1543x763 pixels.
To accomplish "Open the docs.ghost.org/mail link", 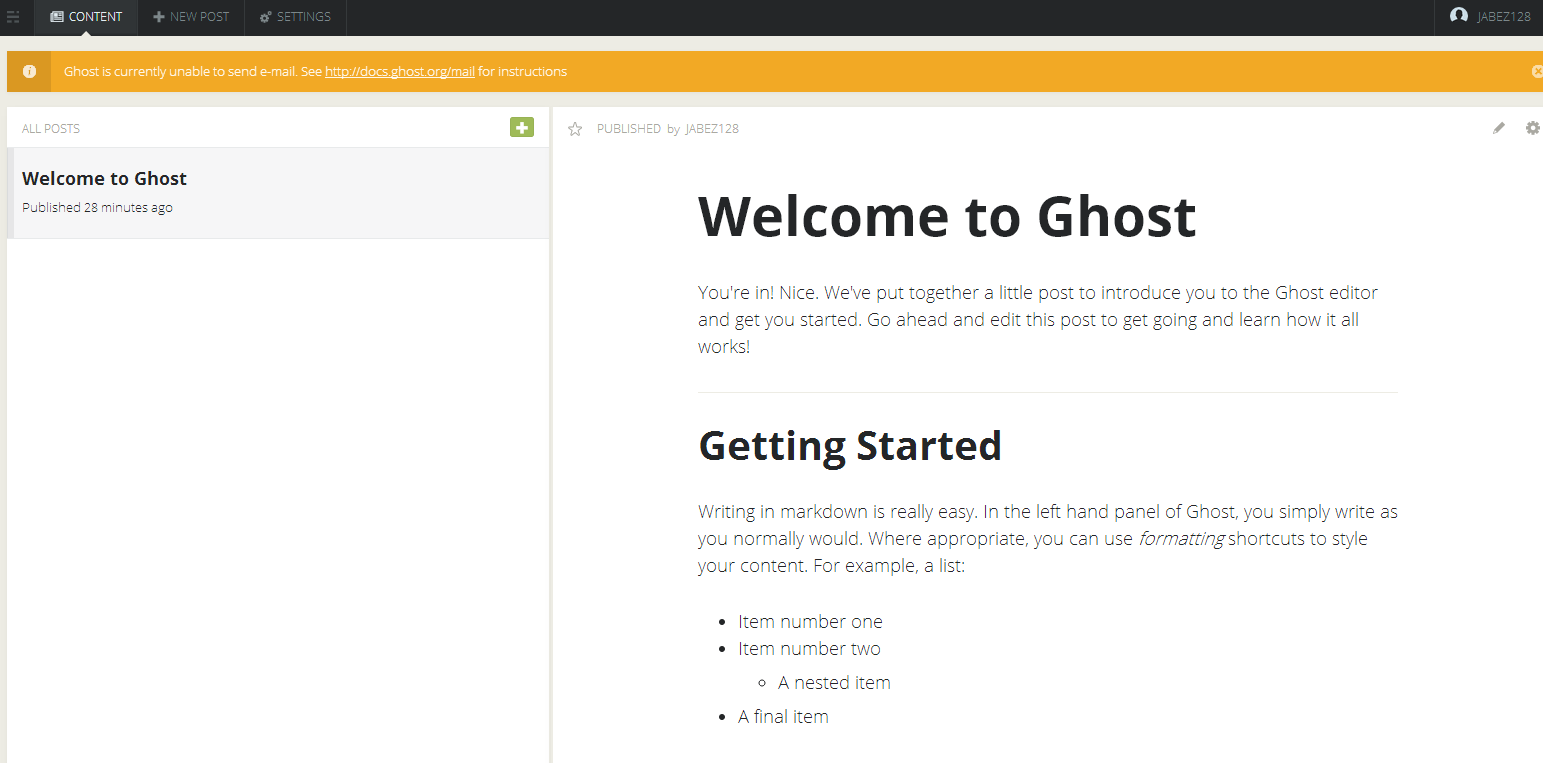I will click(x=400, y=72).
